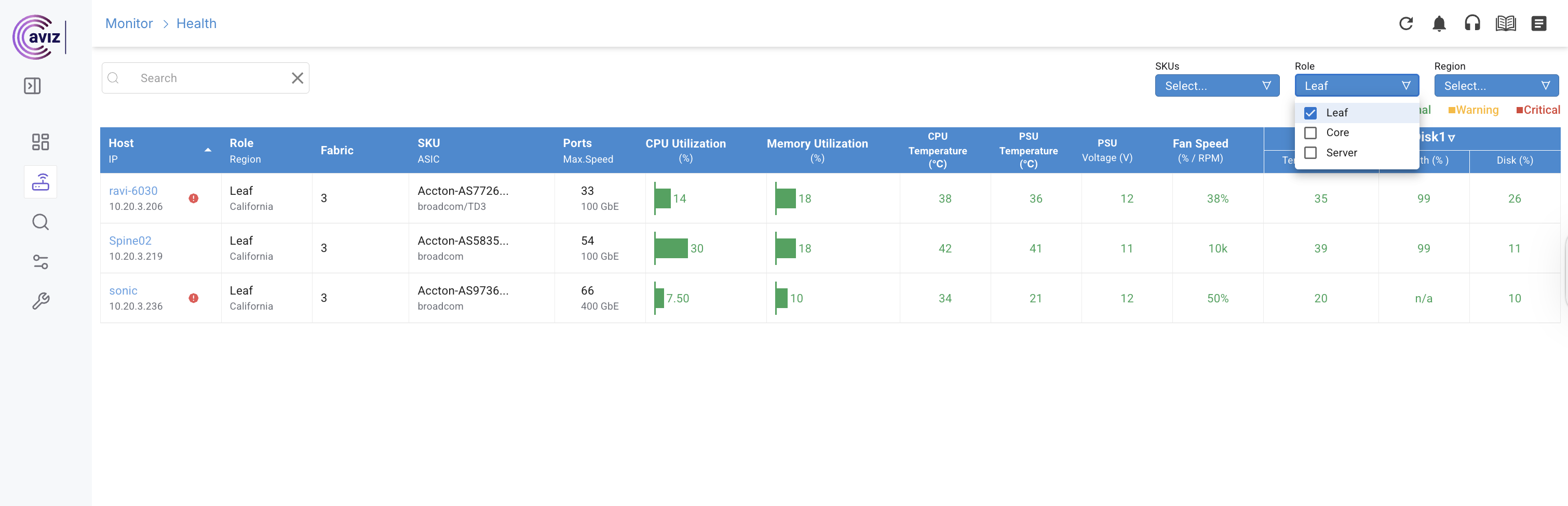1568x506 pixels.
Task: Expand the Region select dropdown
Action: tap(1495, 86)
